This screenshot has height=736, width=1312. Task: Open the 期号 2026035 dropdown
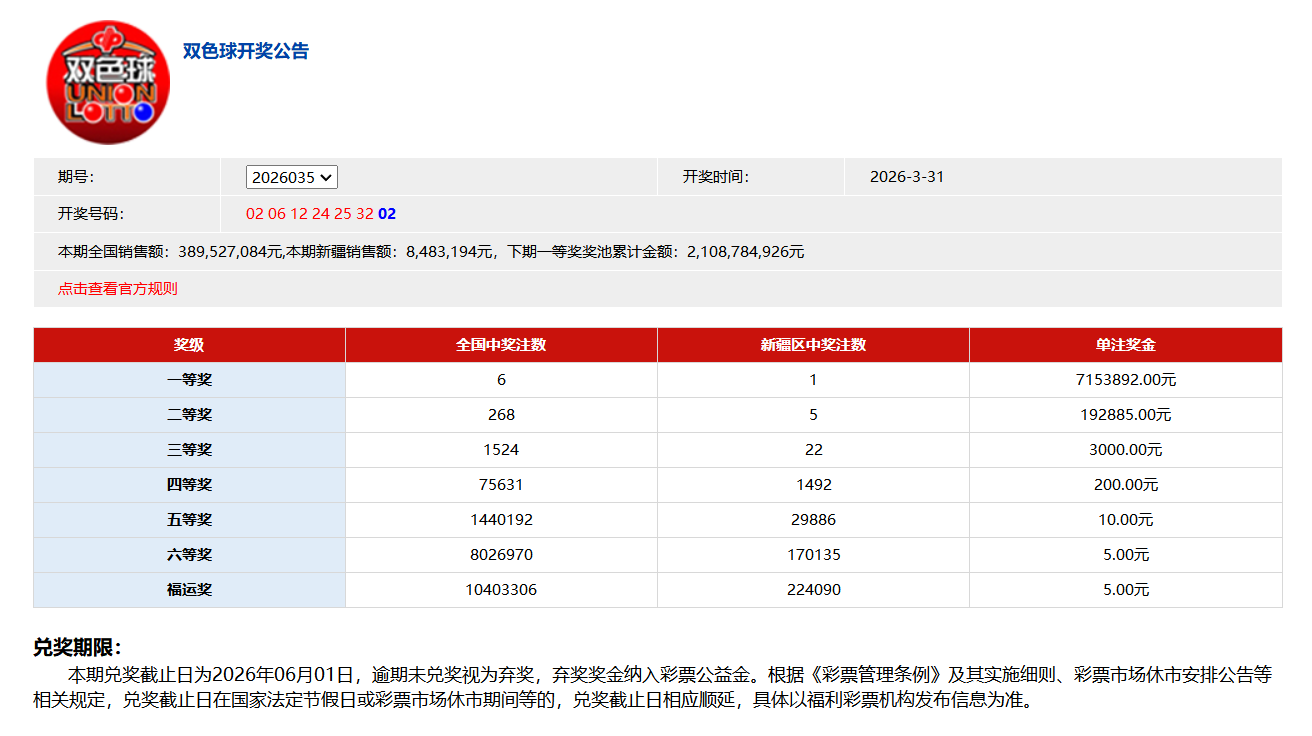coord(292,177)
